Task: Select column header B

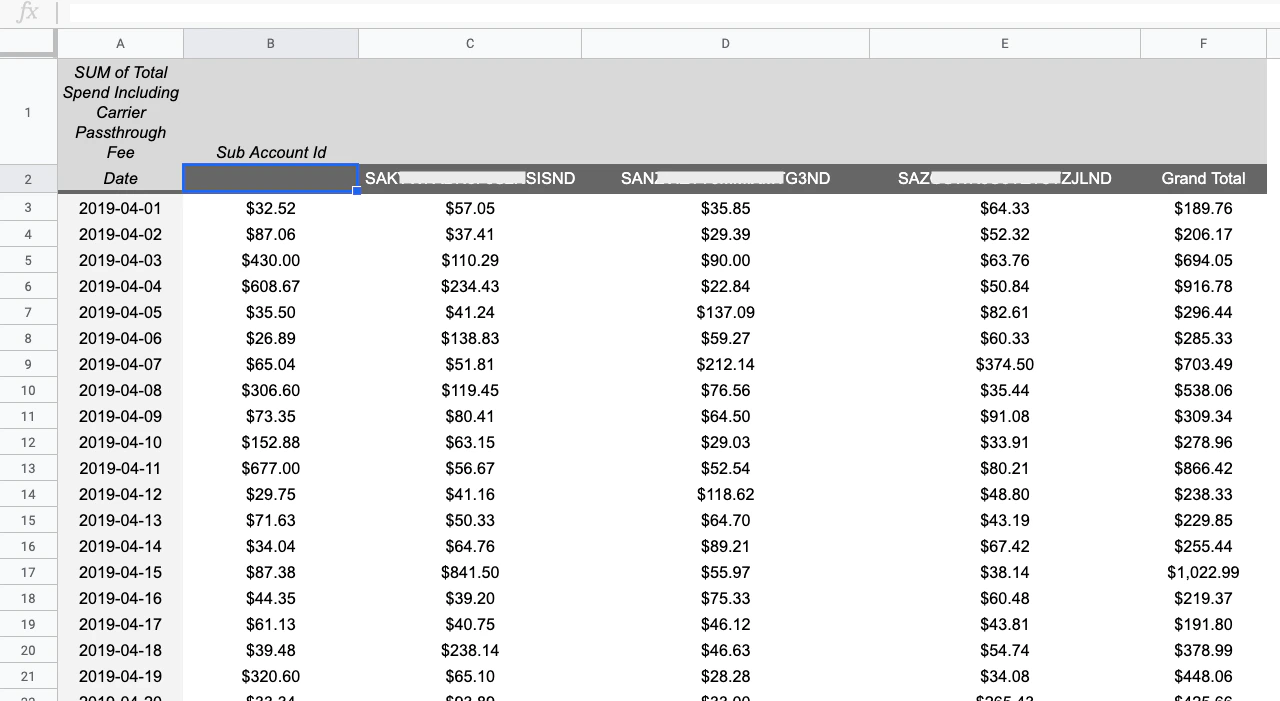Action: (x=270, y=43)
